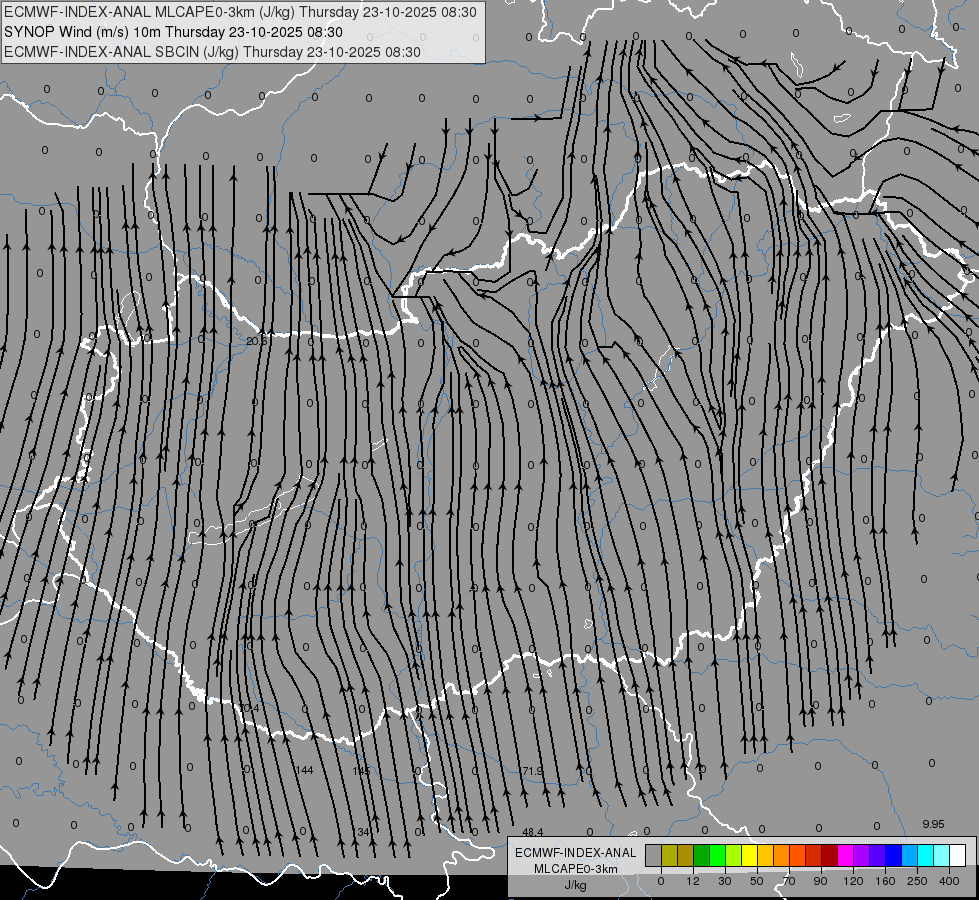Select the gray legend swatch
This screenshot has width=979, height=900.
click(x=654, y=855)
